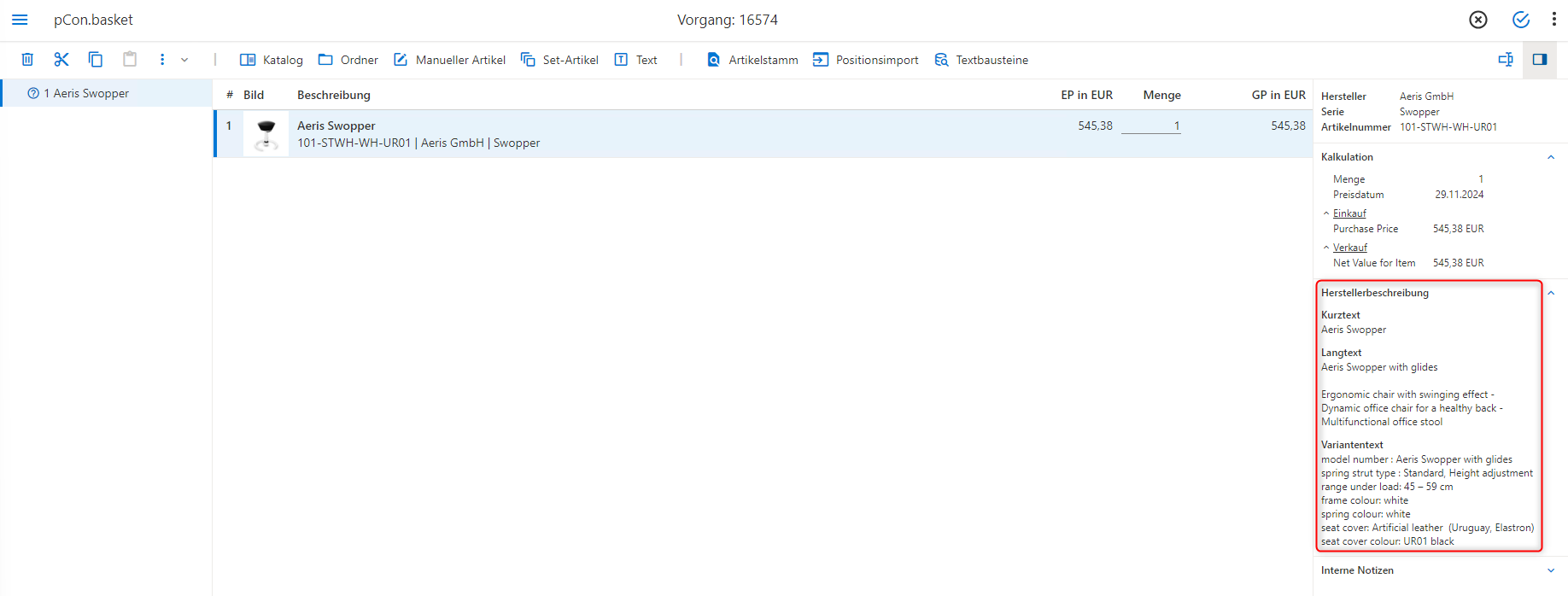Confirm the transaction with check icon
Screen dimensions: 1568x596
click(x=1521, y=20)
